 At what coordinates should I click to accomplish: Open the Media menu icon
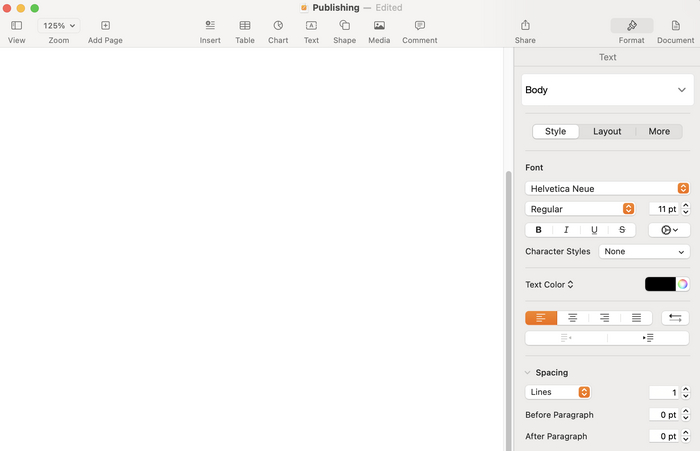tap(379, 26)
